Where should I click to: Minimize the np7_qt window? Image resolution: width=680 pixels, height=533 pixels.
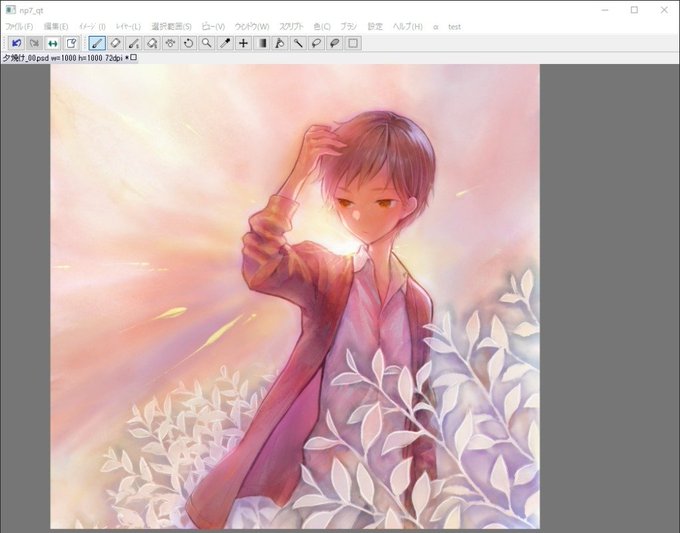[605, 10]
